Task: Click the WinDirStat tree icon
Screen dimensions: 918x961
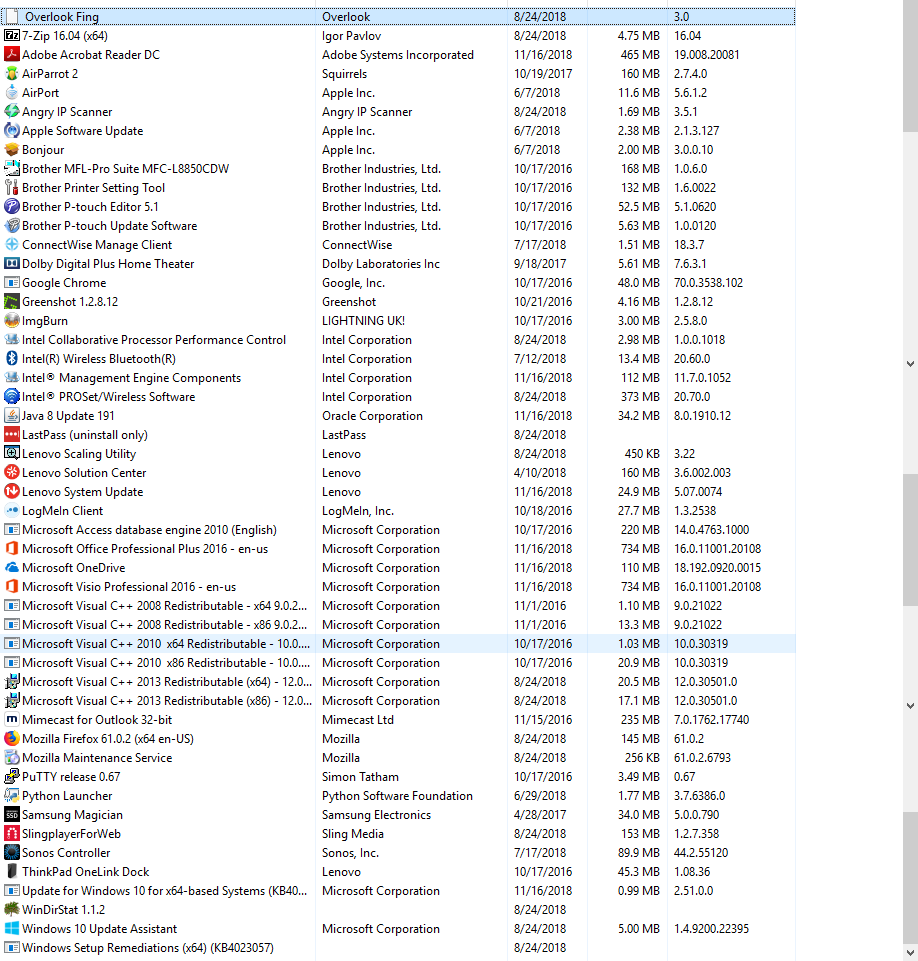Action: [12, 910]
